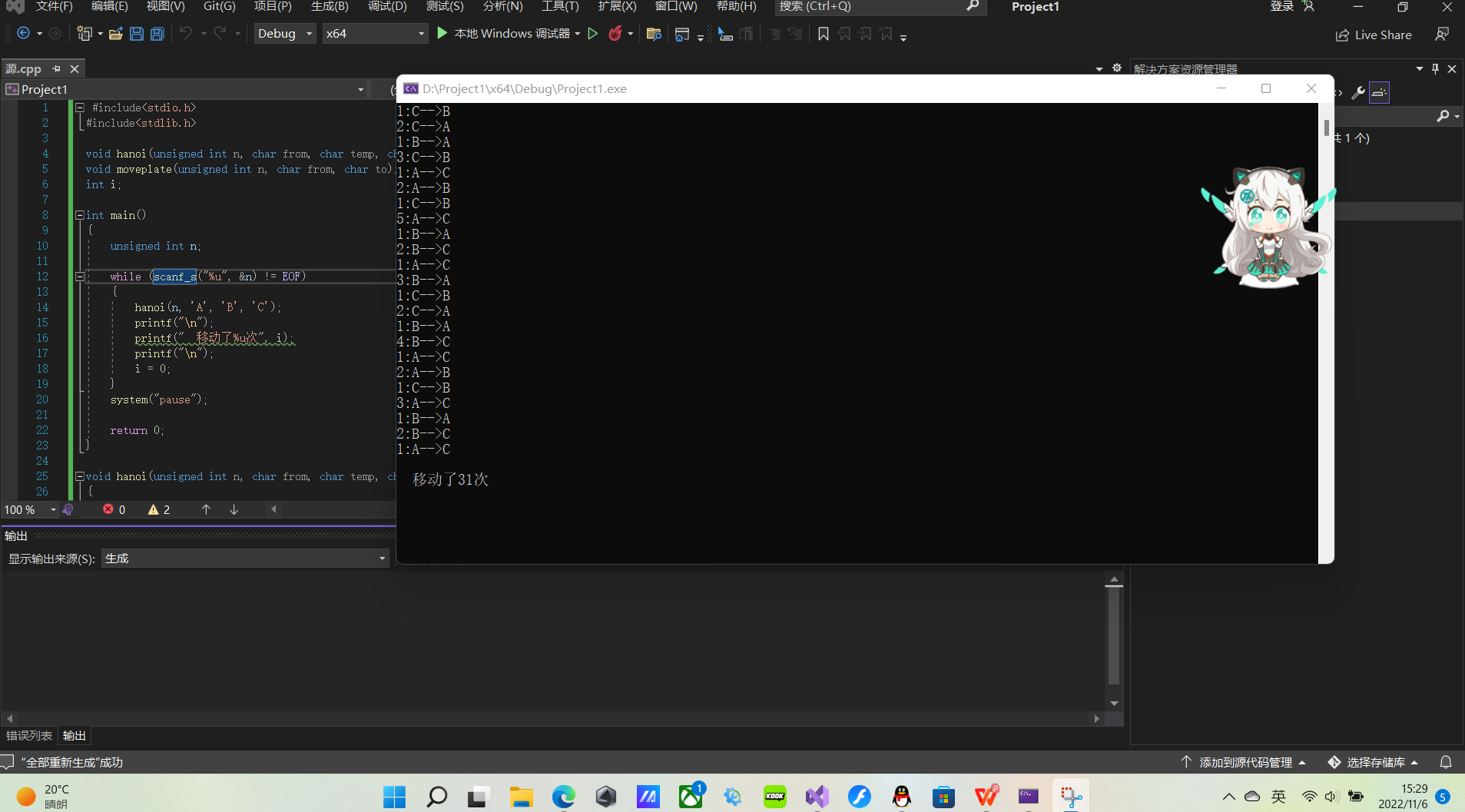1465x812 pixels.
Task: Go to the next issue with the down arrow
Action: [x=234, y=509]
